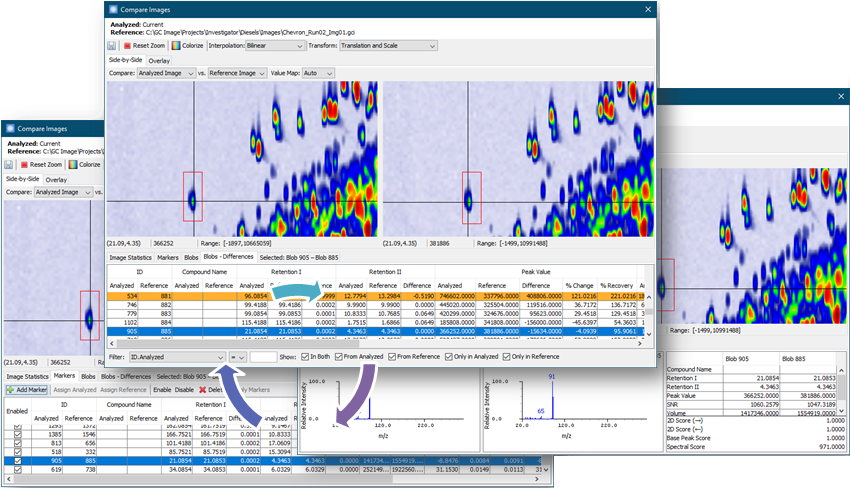Open the Filter ID.Analyzed dropdown
The width and height of the screenshot is (850, 488).
point(177,356)
